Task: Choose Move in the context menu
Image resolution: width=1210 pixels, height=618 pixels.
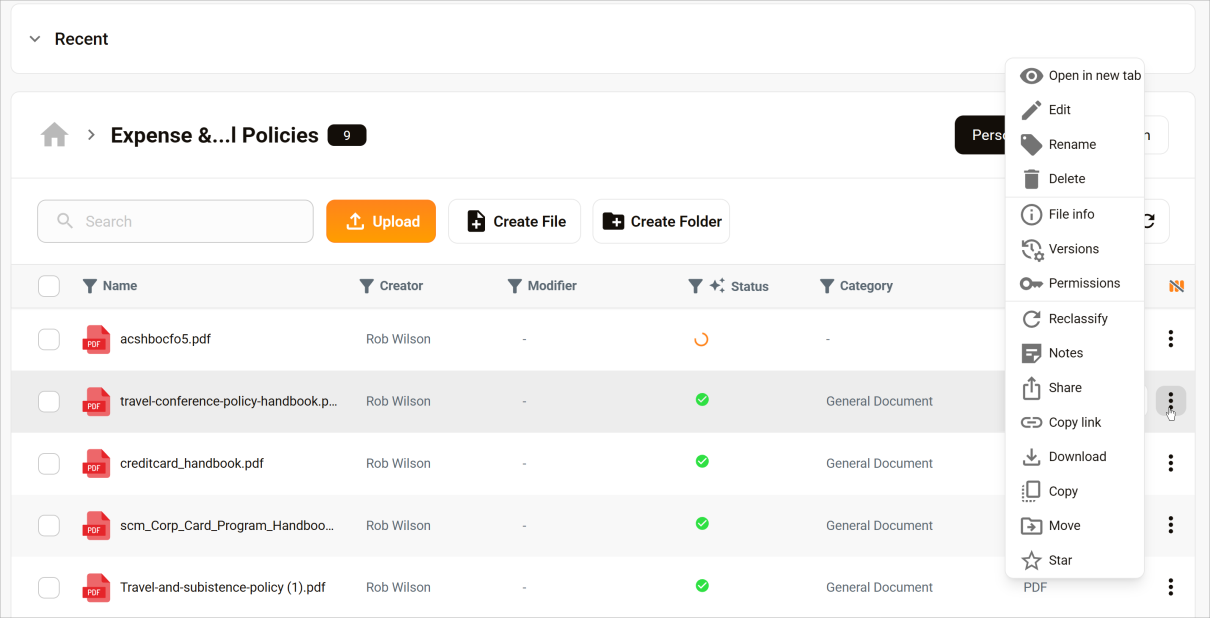Action: (1075, 526)
